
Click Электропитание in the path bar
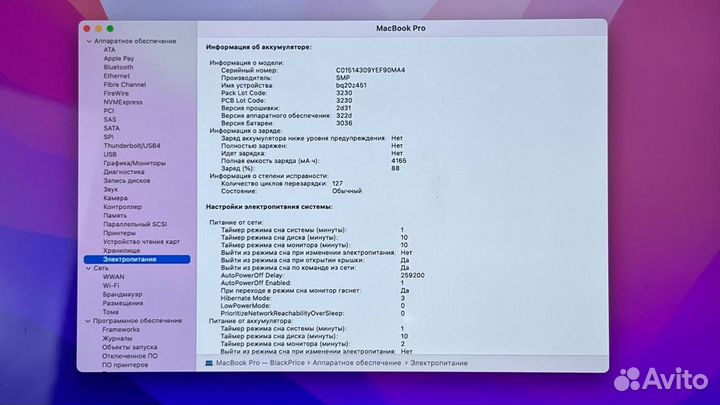coord(439,363)
